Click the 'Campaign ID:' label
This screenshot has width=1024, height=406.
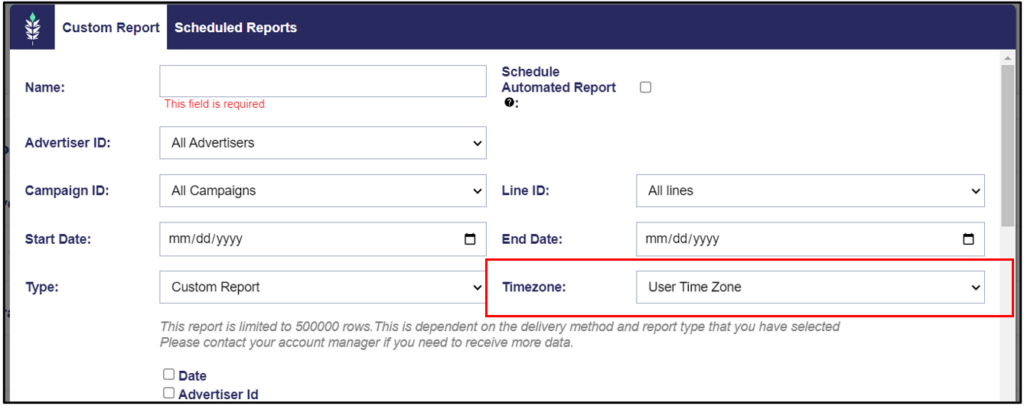(x=67, y=191)
